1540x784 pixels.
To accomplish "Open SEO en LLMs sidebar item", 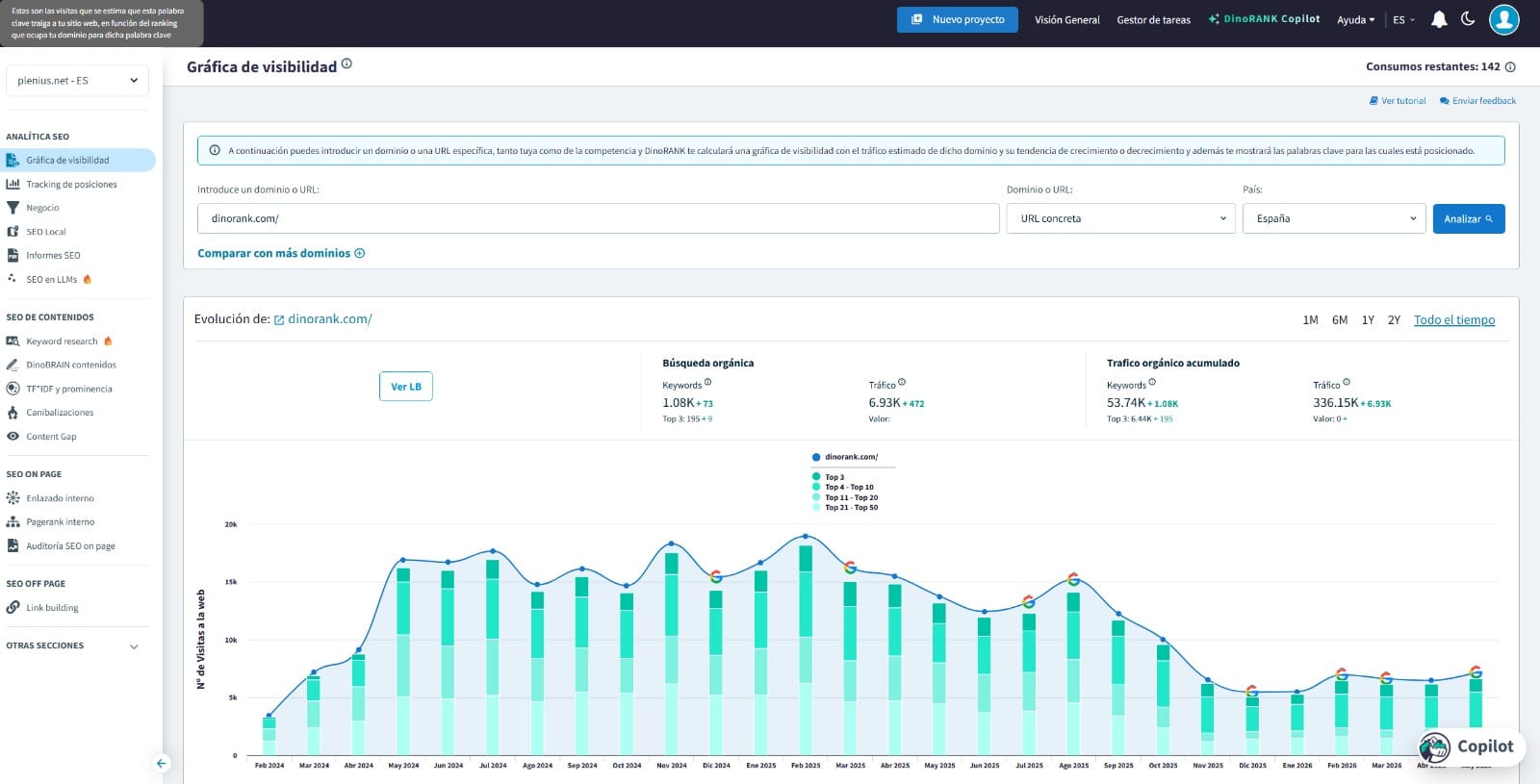I will [x=51, y=279].
